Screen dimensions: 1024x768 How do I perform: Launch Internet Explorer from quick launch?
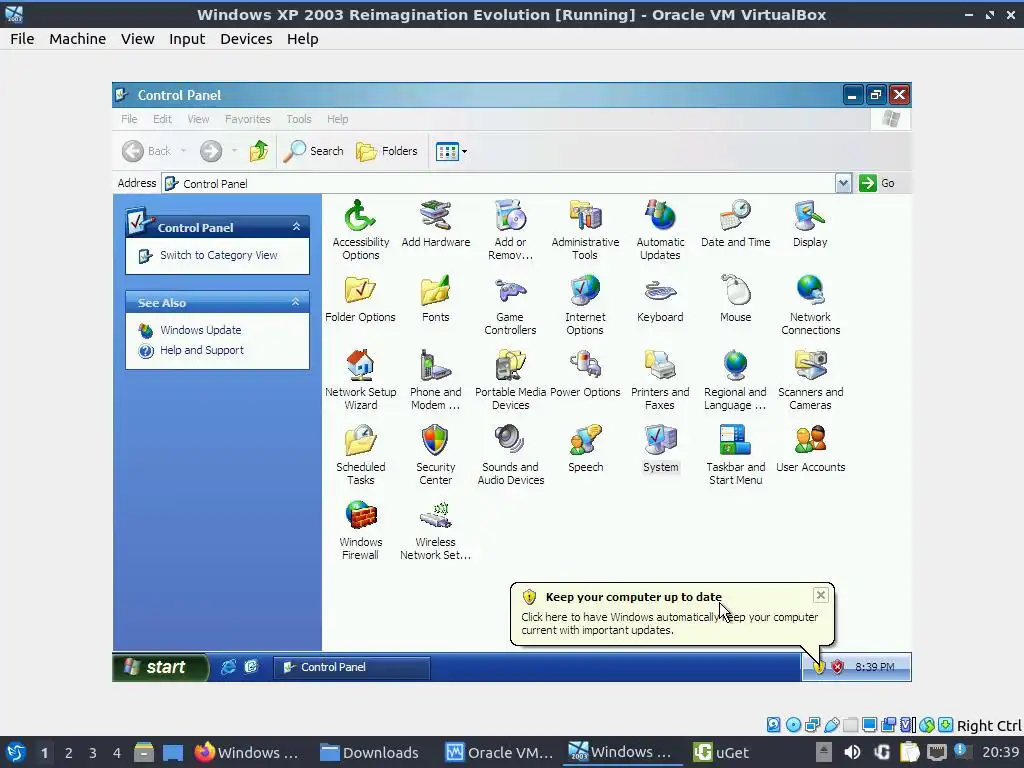coord(228,667)
